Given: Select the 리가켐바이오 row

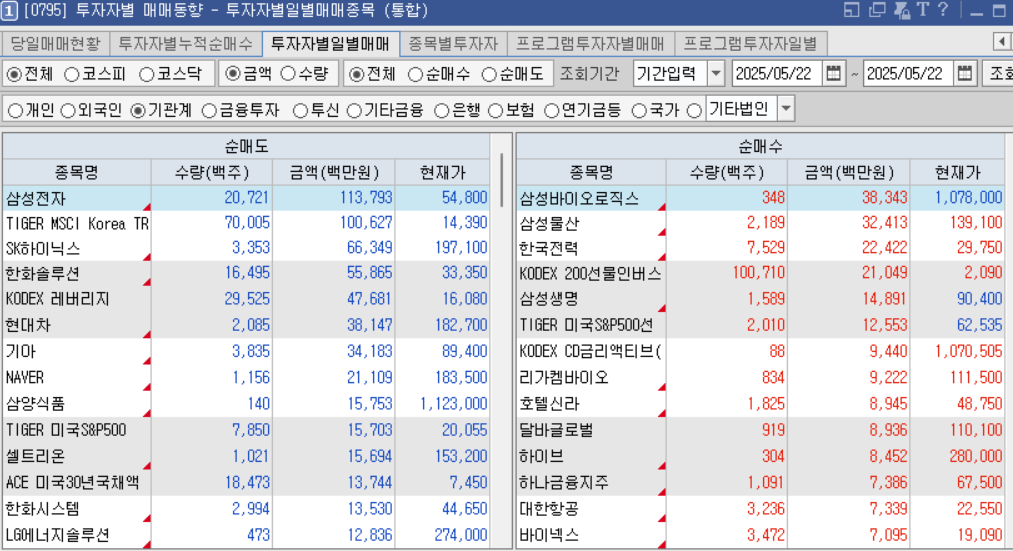Looking at the screenshot, I should pos(761,377).
